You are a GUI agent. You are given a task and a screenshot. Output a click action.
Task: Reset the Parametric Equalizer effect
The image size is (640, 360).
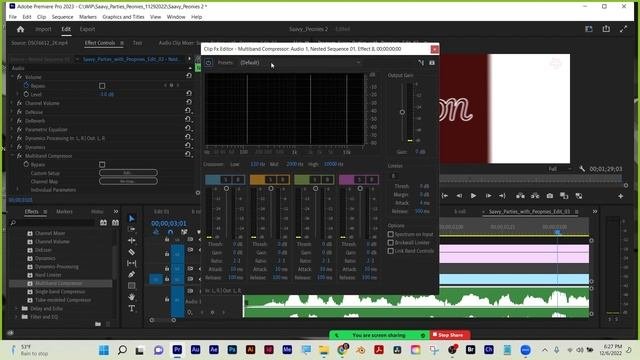189,129
